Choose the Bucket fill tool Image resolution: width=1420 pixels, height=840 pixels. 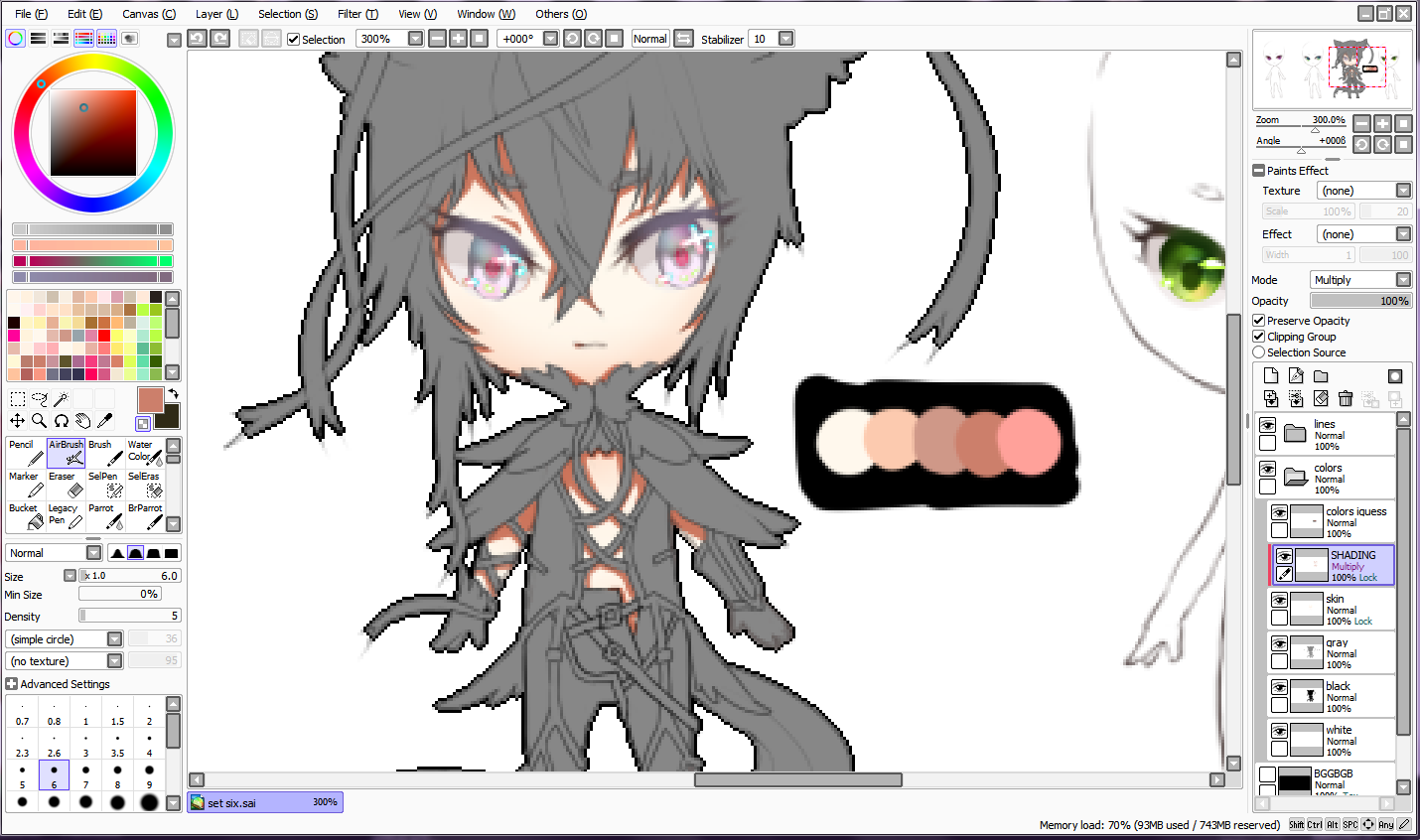[26, 516]
